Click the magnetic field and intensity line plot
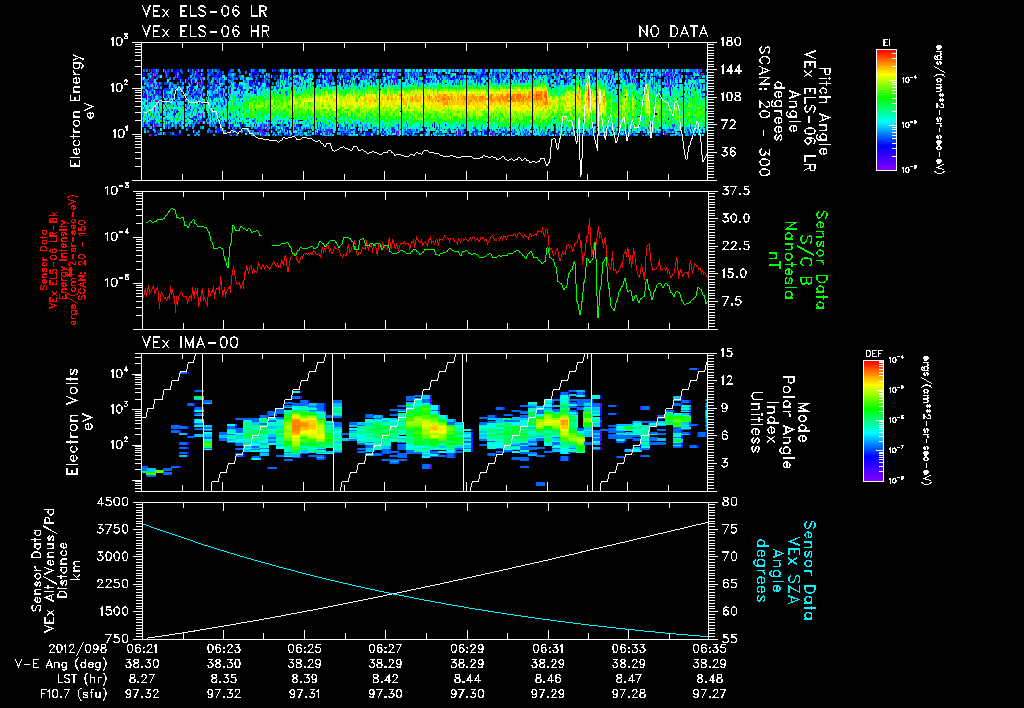Viewport: 1024px width, 708px height. click(x=424, y=259)
